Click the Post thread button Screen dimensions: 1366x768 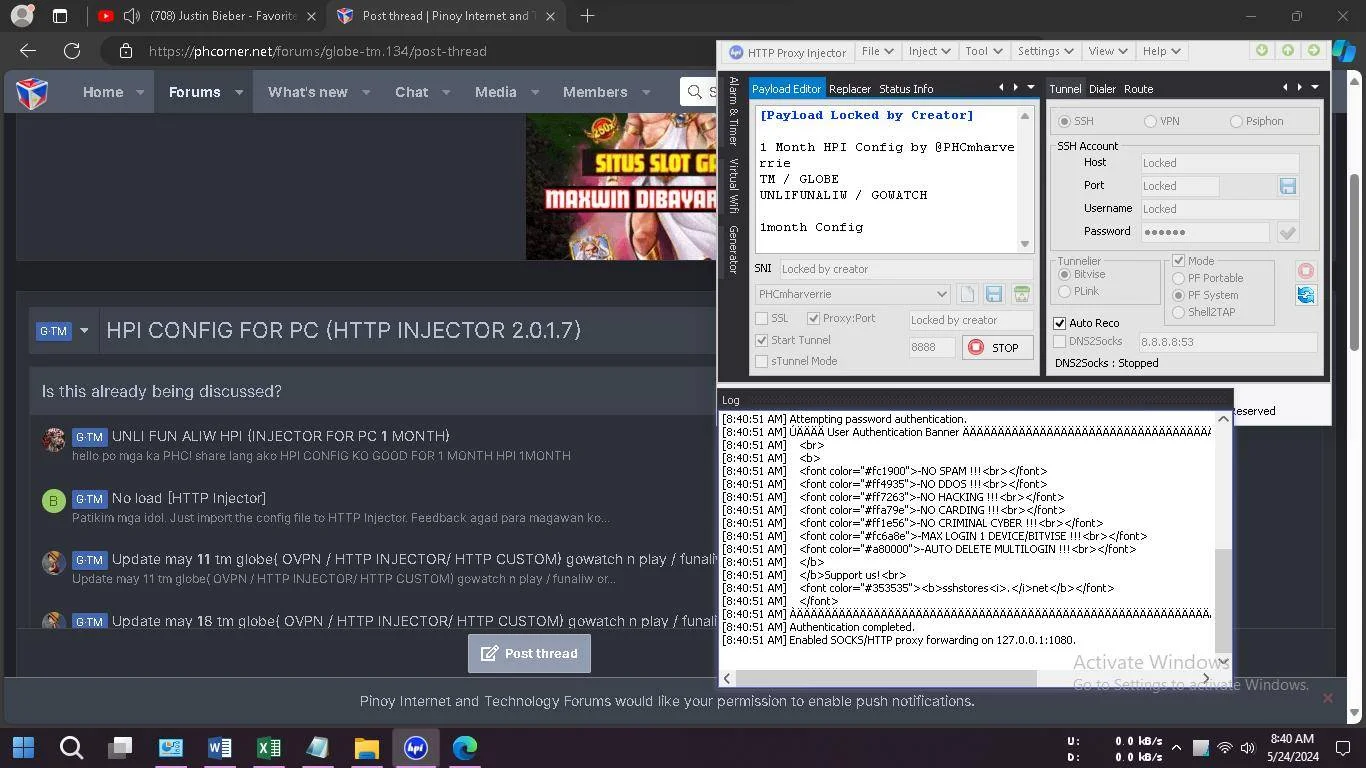coord(529,653)
